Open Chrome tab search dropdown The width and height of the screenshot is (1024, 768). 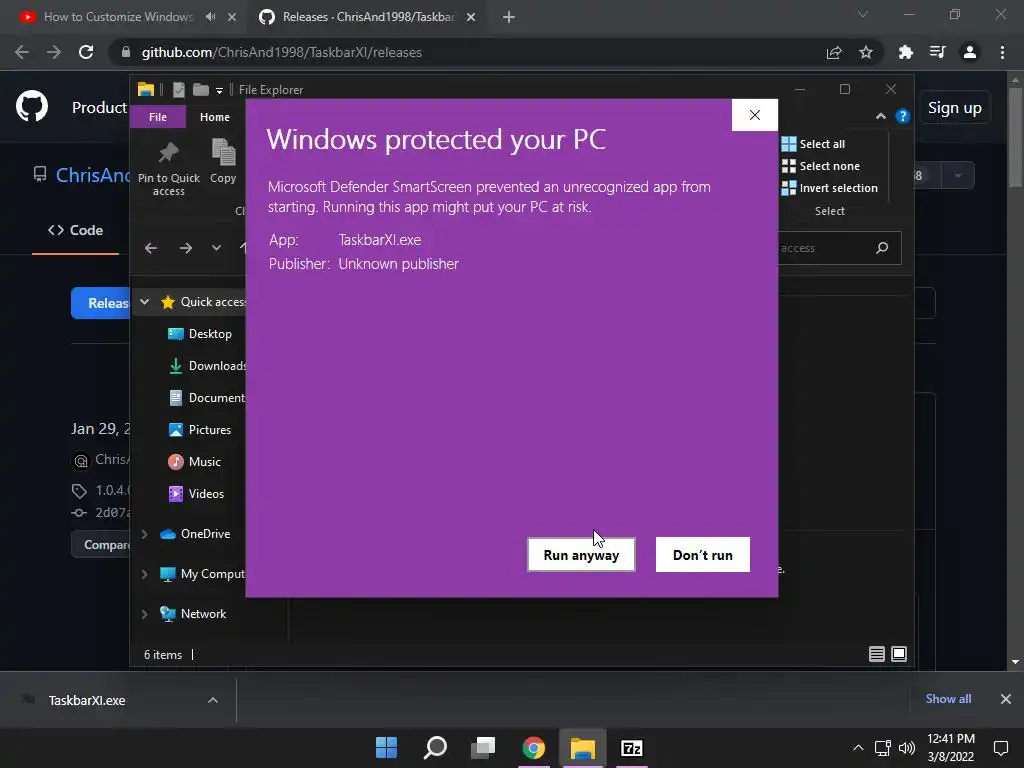coord(863,14)
